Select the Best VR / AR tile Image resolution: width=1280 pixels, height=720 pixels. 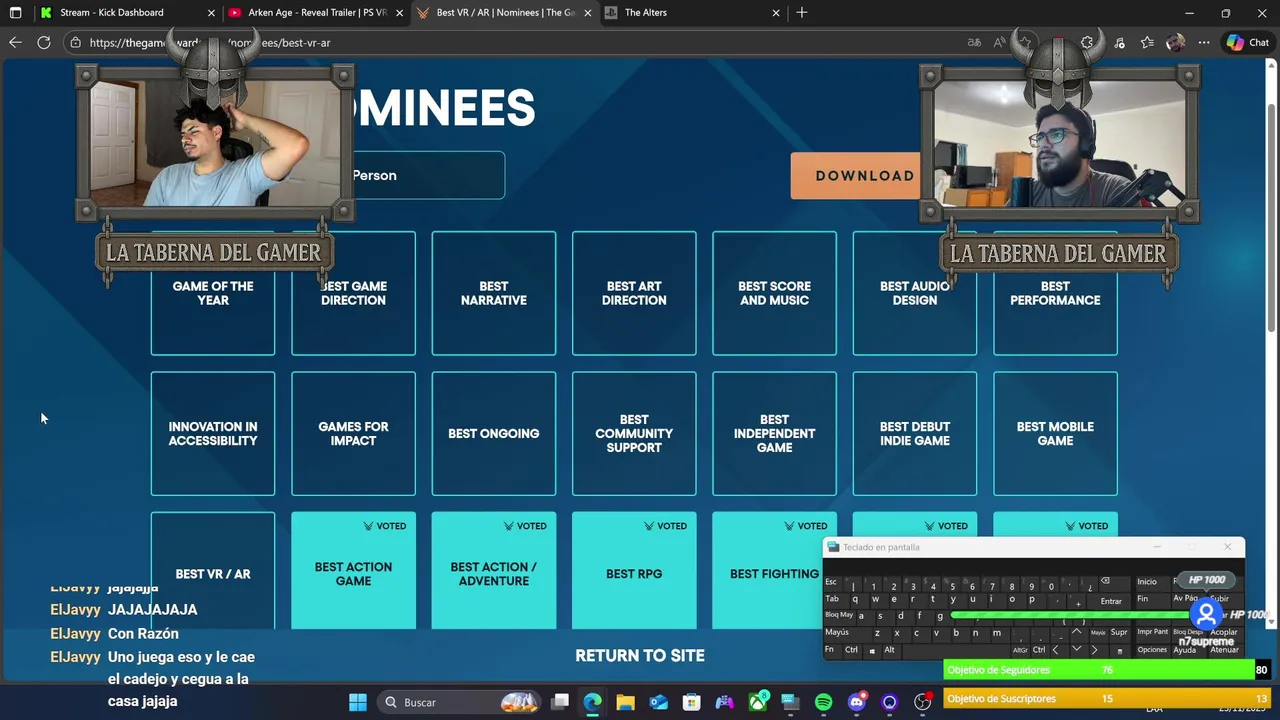pyautogui.click(x=213, y=571)
